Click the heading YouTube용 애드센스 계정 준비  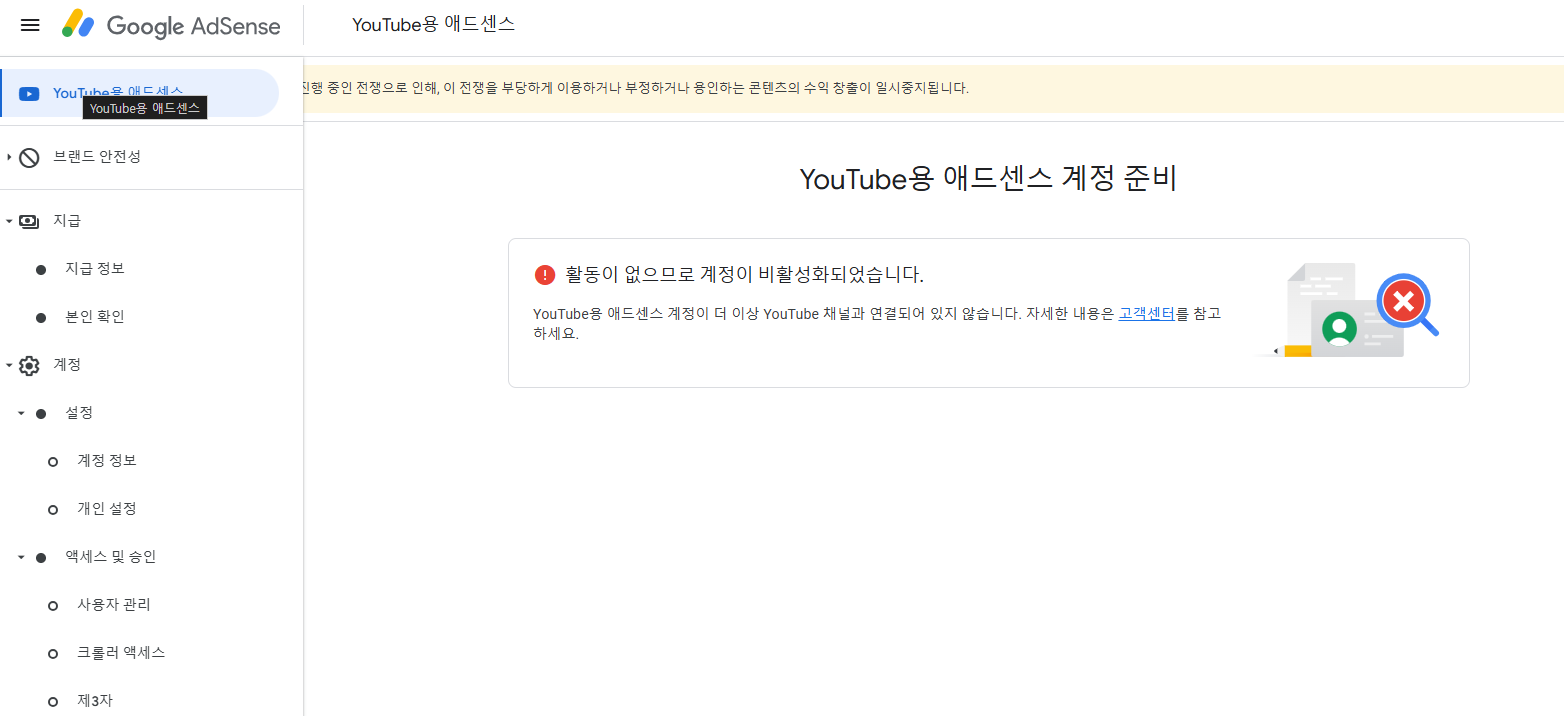pyautogui.click(x=988, y=179)
